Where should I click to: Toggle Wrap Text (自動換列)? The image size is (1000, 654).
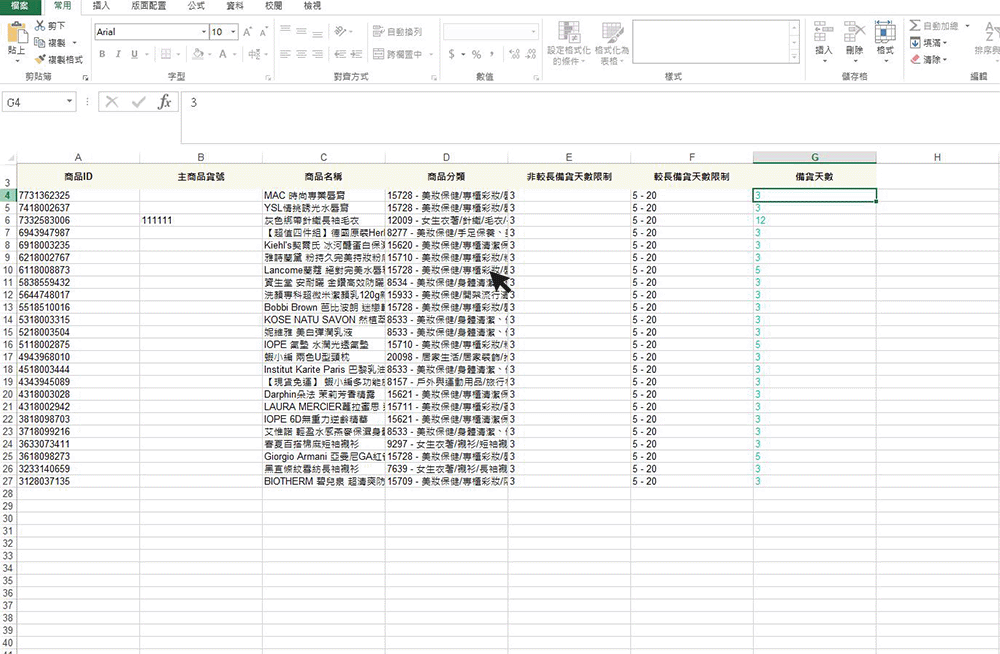[x=397, y=31]
